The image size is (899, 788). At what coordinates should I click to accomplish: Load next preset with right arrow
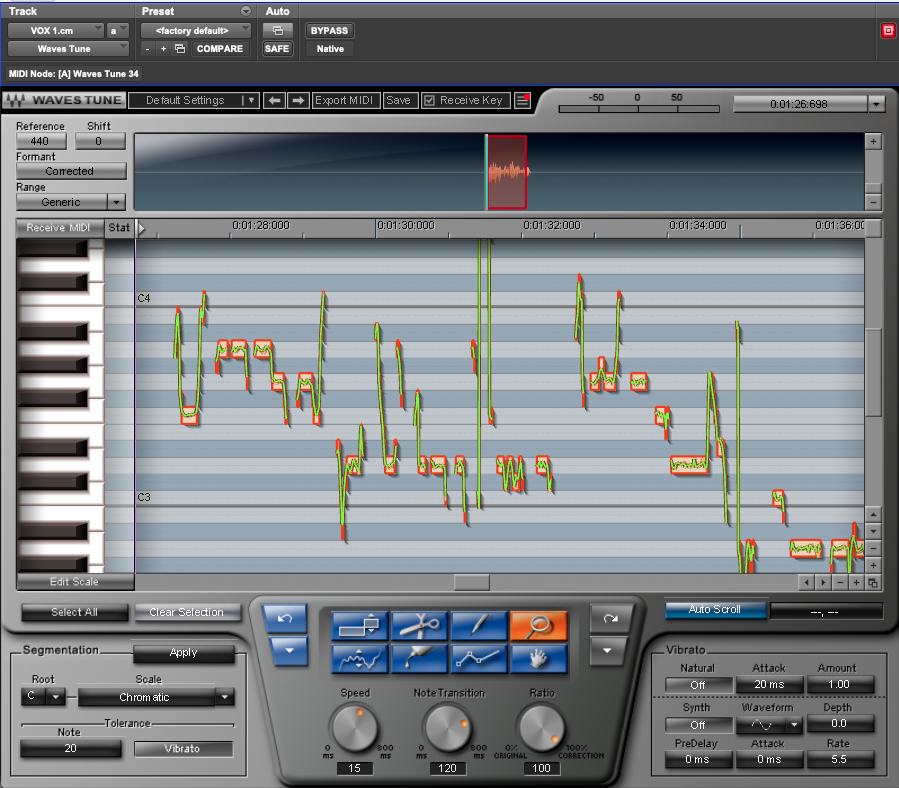point(298,100)
